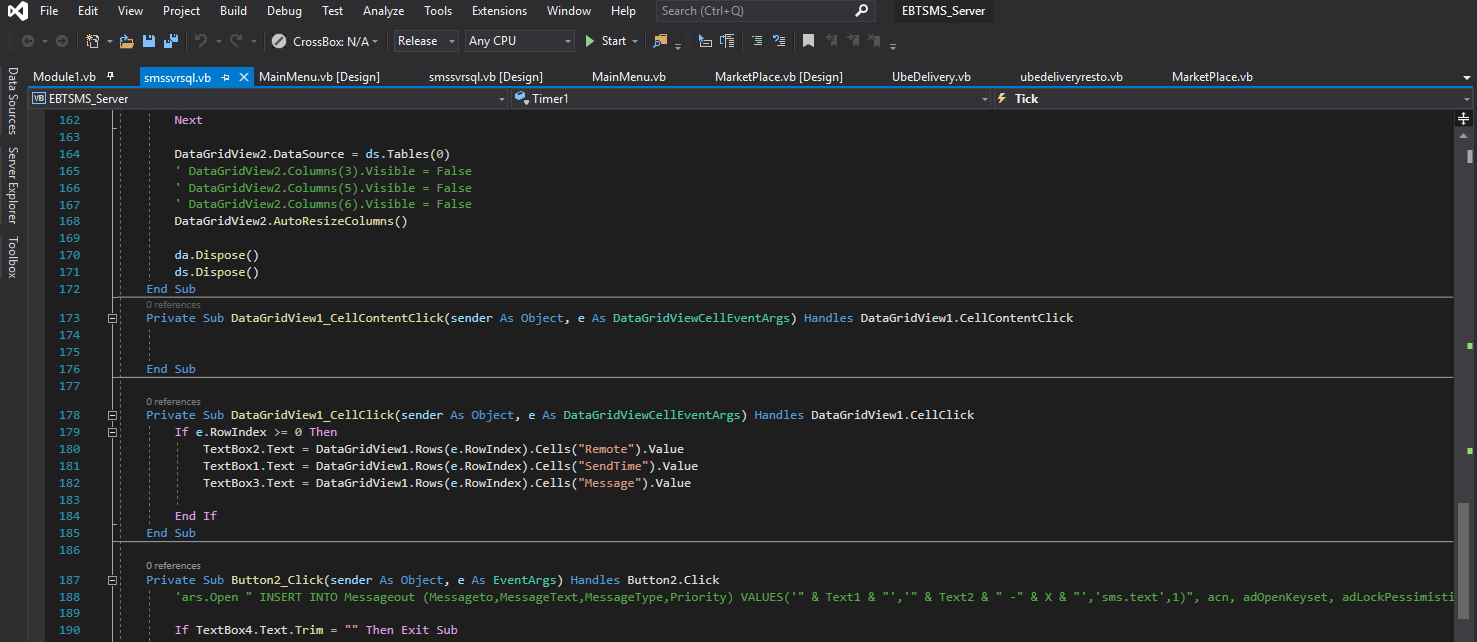1477x642 pixels.
Task: Click the search magnifier icon
Action: tap(862, 11)
